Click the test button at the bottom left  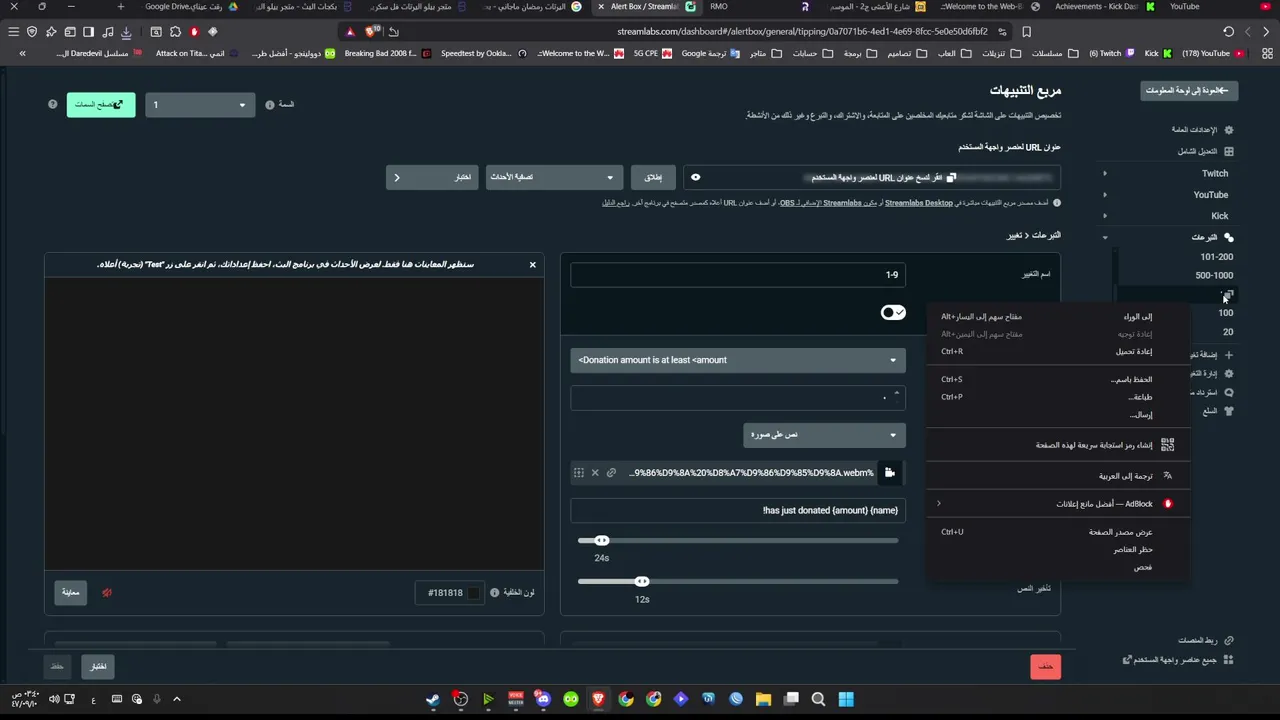coord(98,666)
